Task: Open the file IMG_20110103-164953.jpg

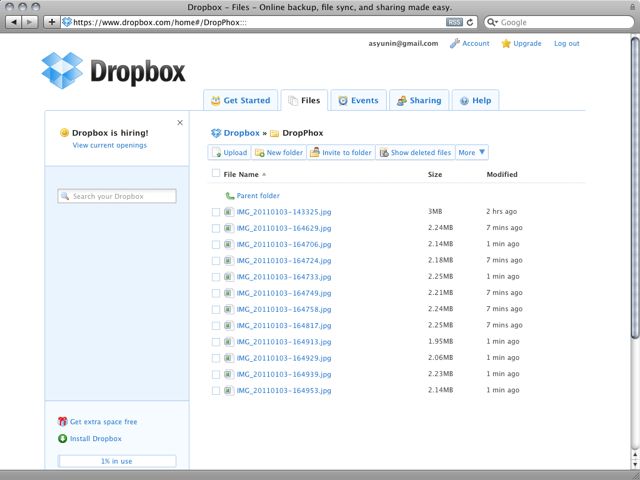Action: [x=284, y=391]
